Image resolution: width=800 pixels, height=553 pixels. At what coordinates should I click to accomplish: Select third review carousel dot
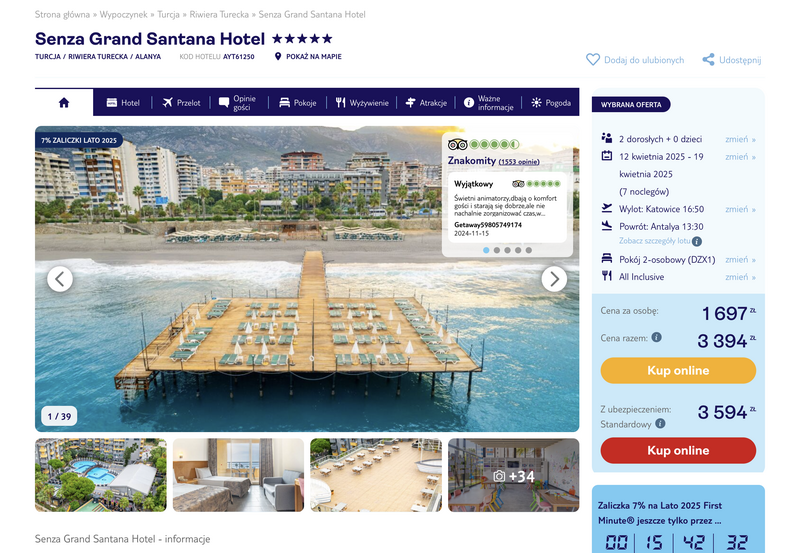[508, 250]
